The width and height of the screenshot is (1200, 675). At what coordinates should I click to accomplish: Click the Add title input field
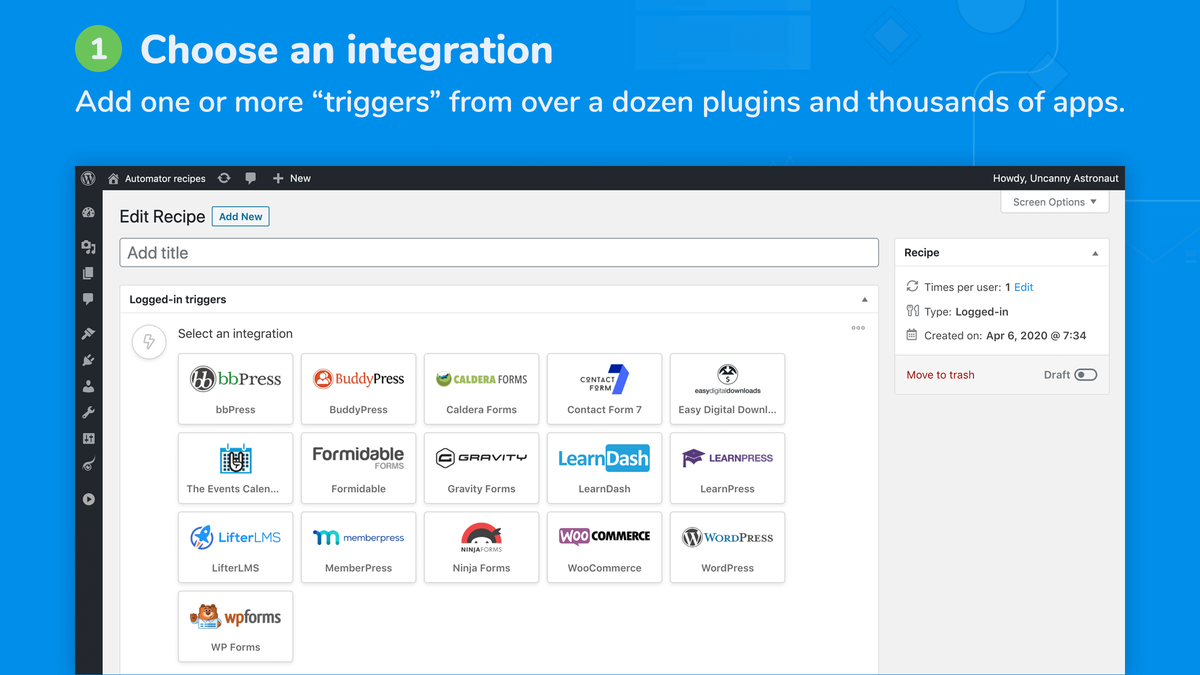point(499,252)
